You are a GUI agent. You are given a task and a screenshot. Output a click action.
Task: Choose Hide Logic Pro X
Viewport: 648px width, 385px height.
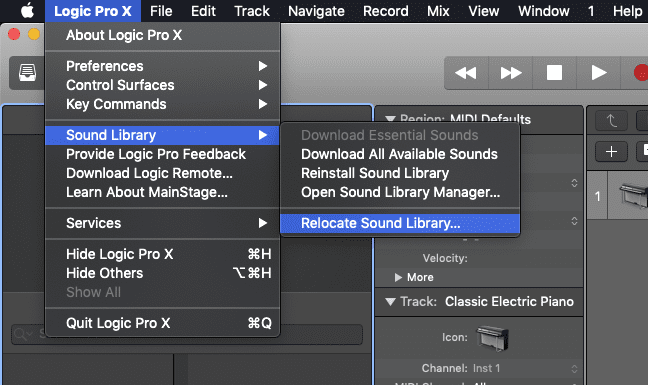[x=162, y=254]
